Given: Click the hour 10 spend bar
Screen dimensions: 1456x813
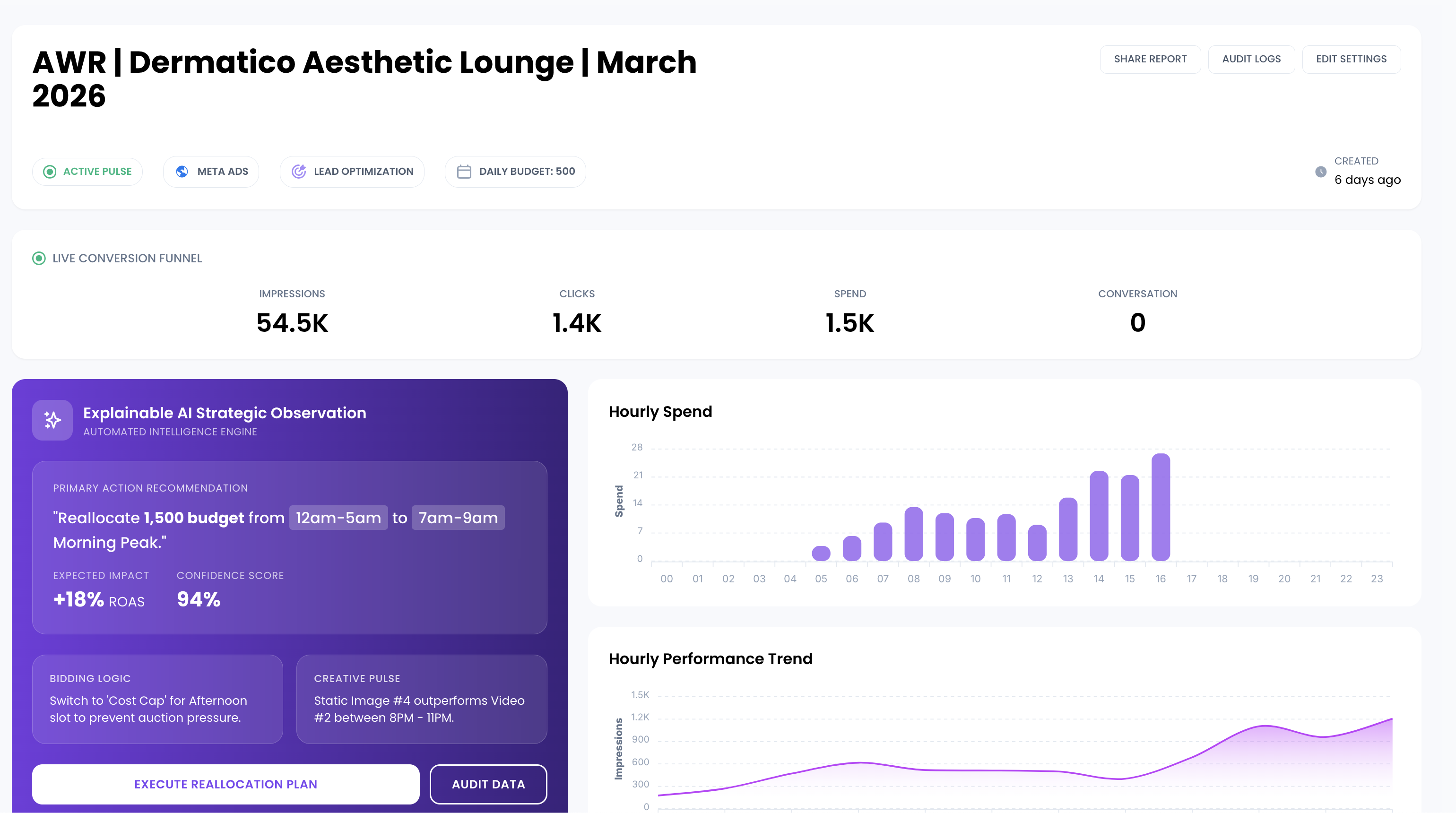Looking at the screenshot, I should 976,539.
